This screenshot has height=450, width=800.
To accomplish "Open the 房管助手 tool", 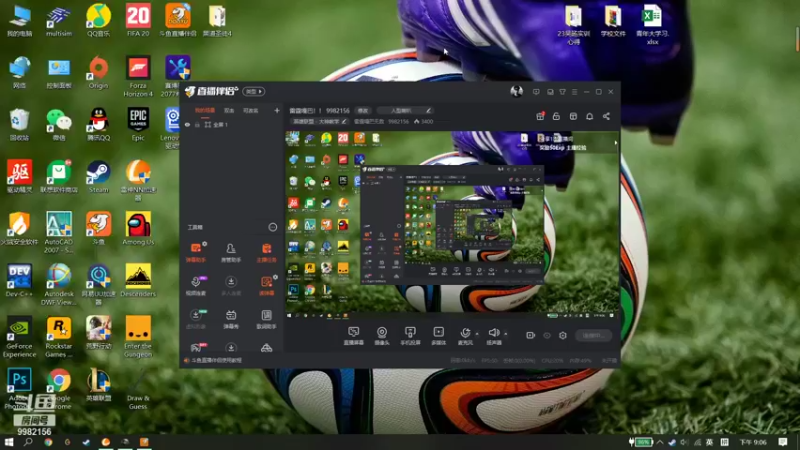I will tap(231, 253).
